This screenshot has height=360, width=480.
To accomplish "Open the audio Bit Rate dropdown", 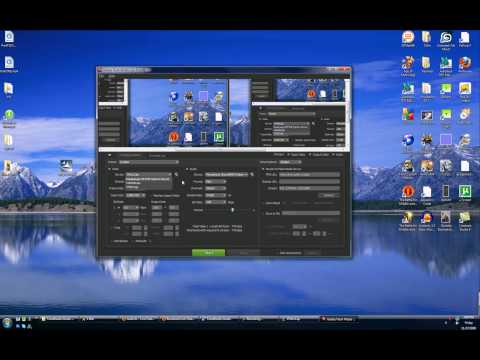I will pyautogui.click(x=215, y=202).
